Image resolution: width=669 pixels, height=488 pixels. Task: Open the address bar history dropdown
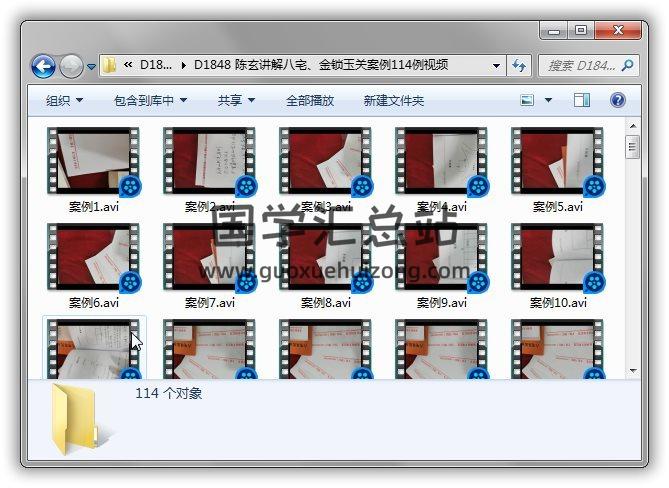click(x=496, y=66)
